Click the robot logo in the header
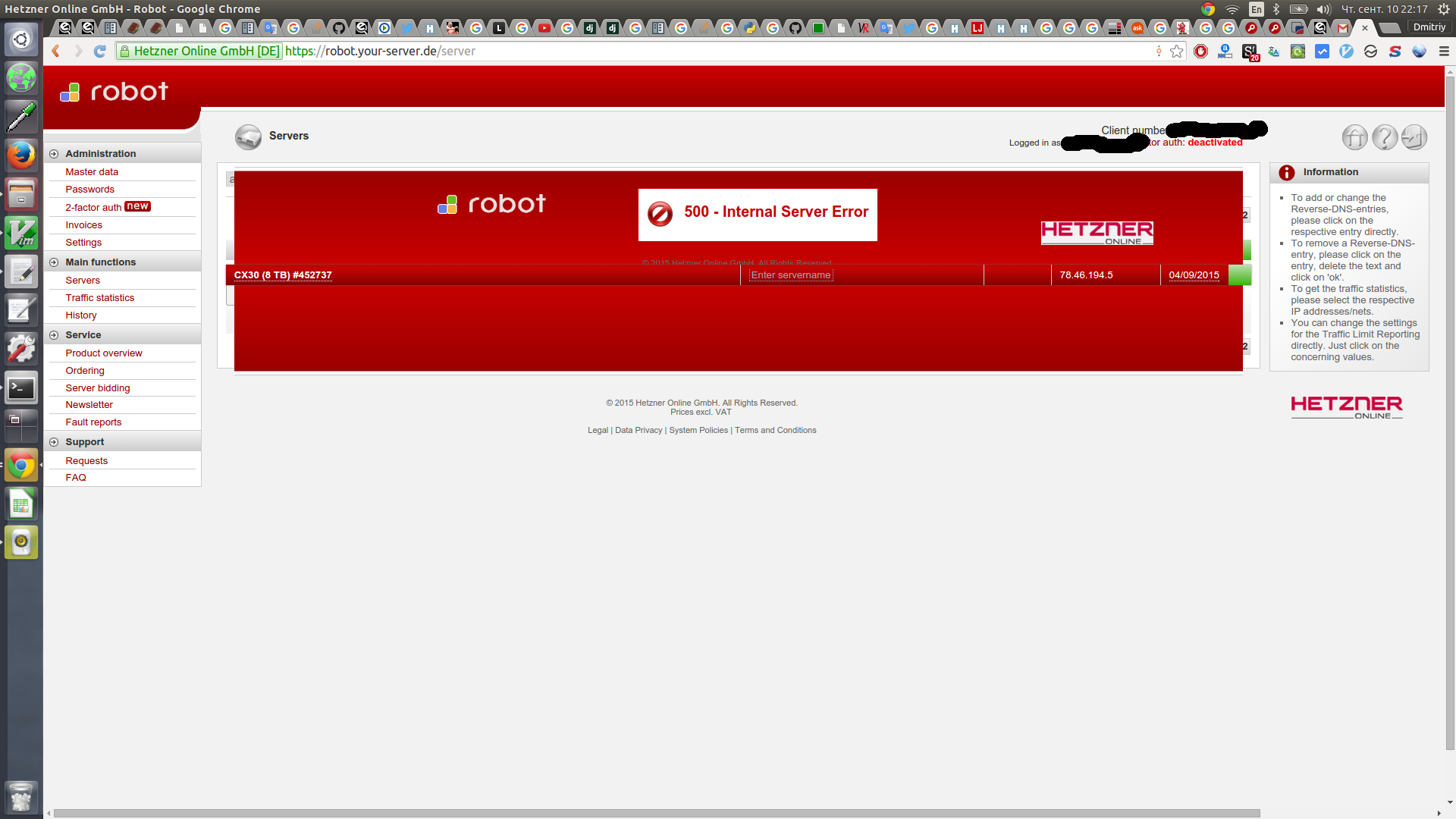The image size is (1456, 819). click(x=115, y=92)
